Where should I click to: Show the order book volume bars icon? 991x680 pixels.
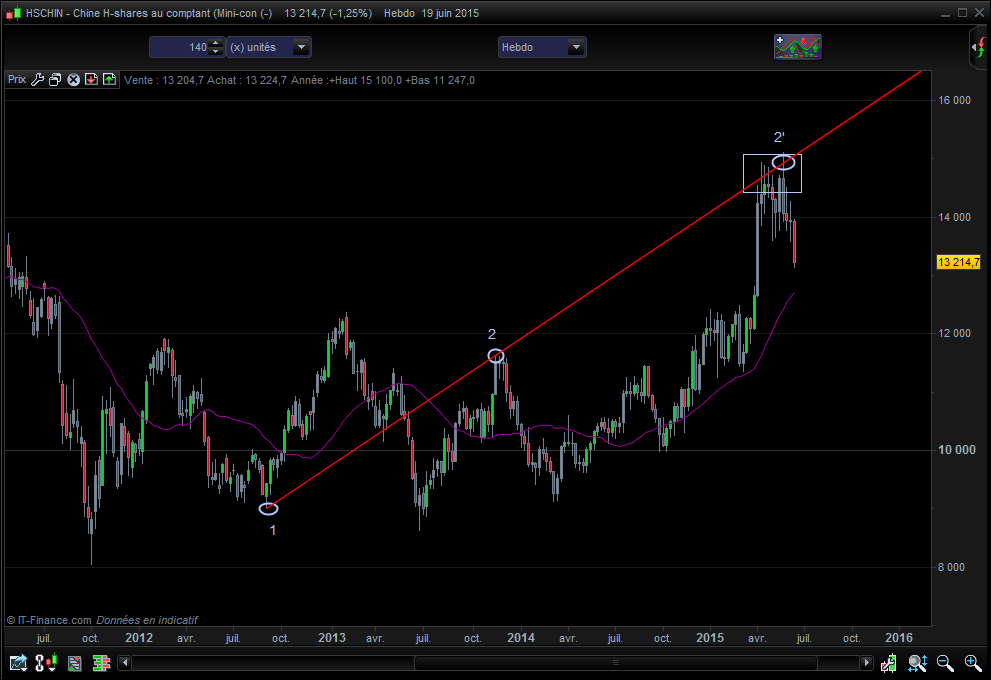pyautogui.click(x=101, y=663)
